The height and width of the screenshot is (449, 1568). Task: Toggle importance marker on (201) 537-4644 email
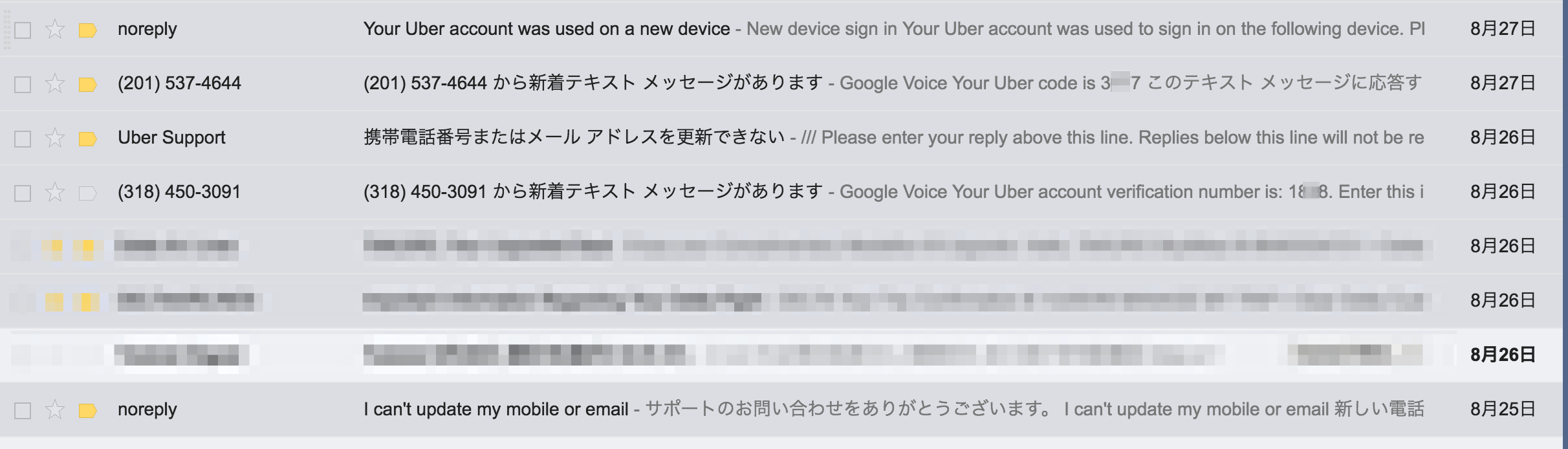[87, 84]
